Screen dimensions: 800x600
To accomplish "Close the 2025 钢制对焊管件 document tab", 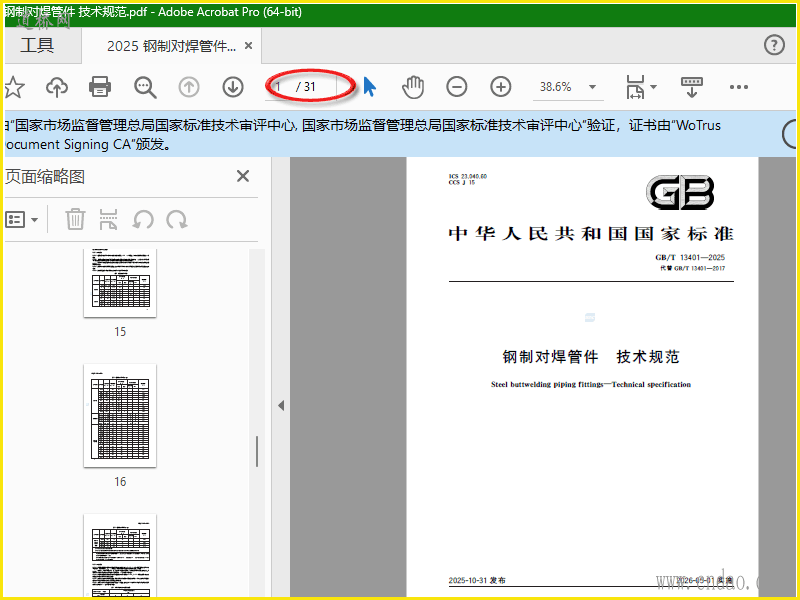I will 248,46.
